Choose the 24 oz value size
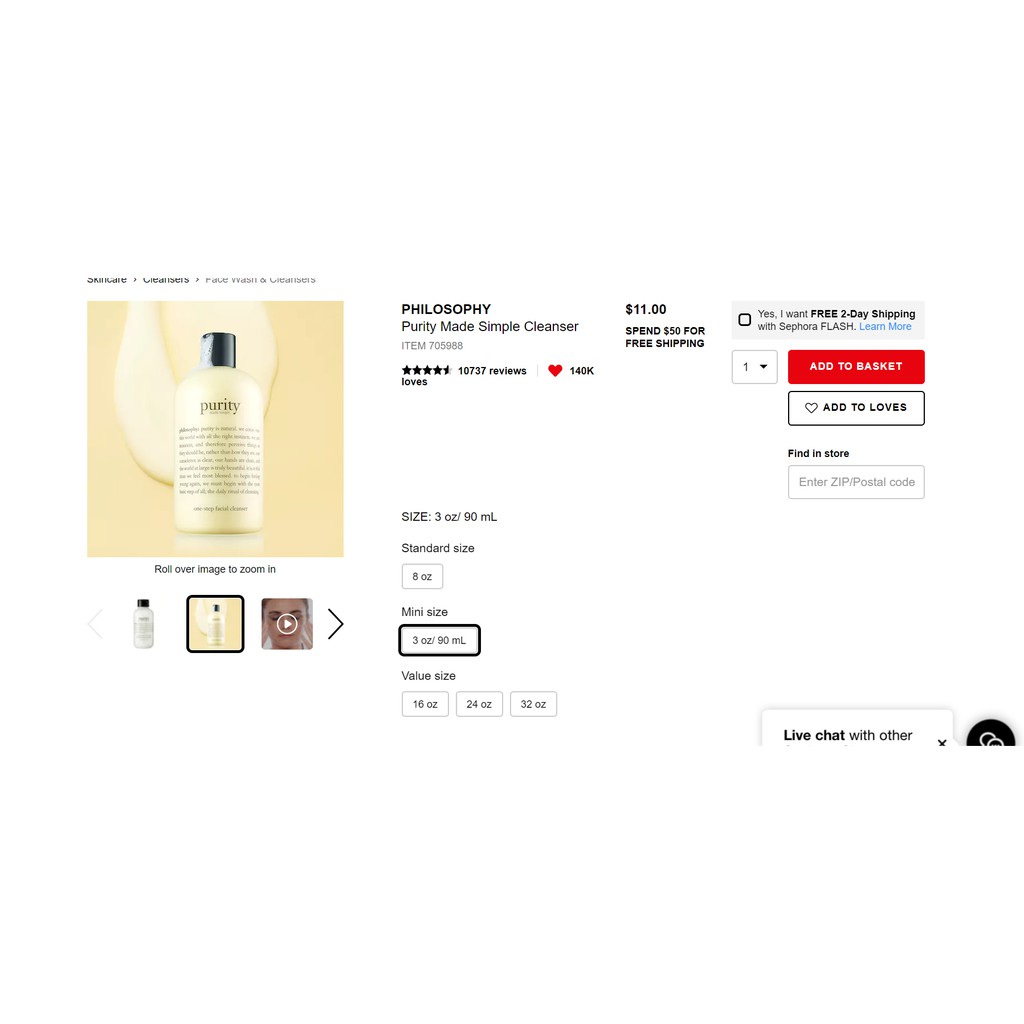Viewport: 1024px width, 1024px height. point(479,704)
